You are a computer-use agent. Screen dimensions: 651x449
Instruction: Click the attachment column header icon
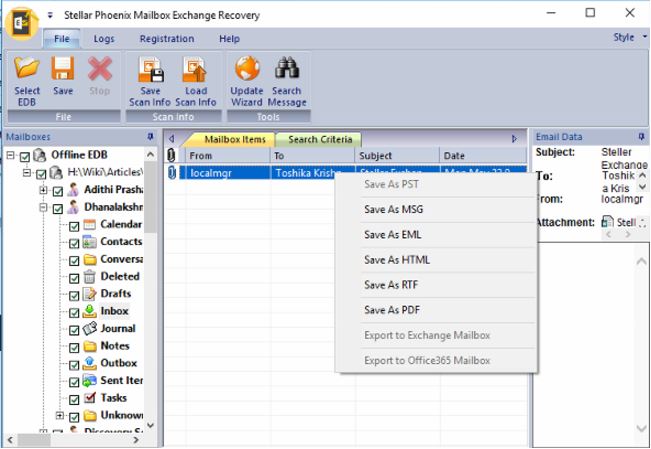[x=171, y=155]
